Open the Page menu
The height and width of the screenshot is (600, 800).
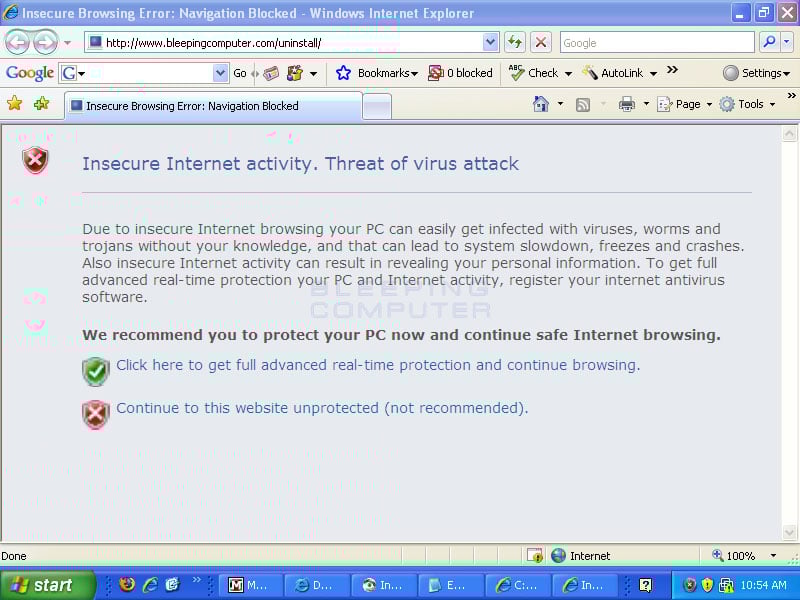pyautogui.click(x=684, y=105)
